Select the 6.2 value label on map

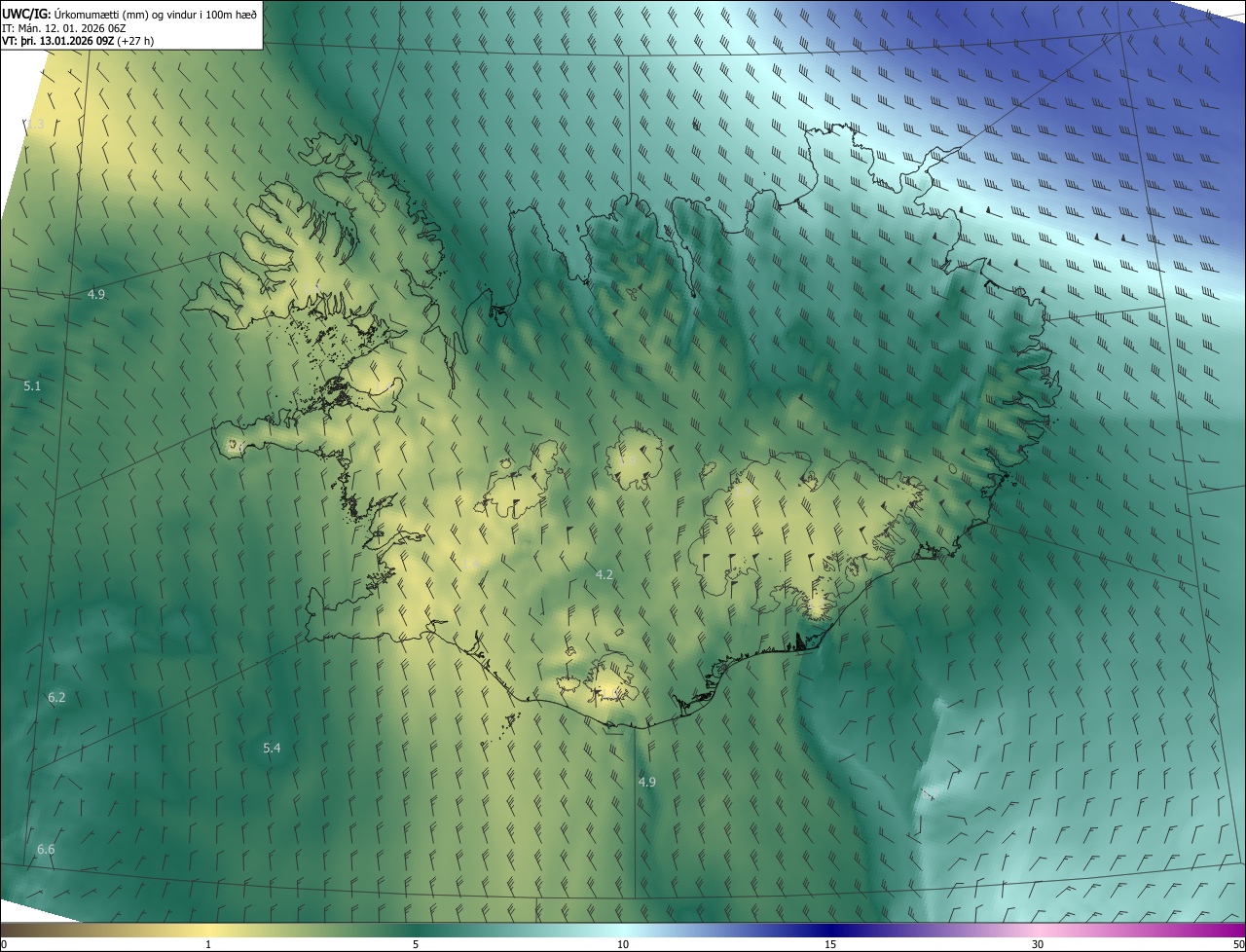tap(56, 698)
